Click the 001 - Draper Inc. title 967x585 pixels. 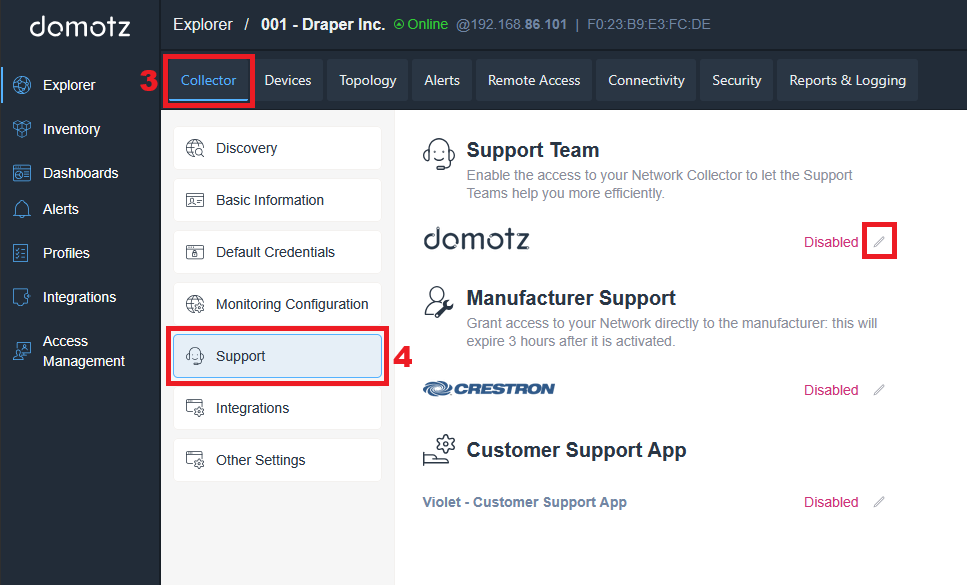tap(323, 24)
